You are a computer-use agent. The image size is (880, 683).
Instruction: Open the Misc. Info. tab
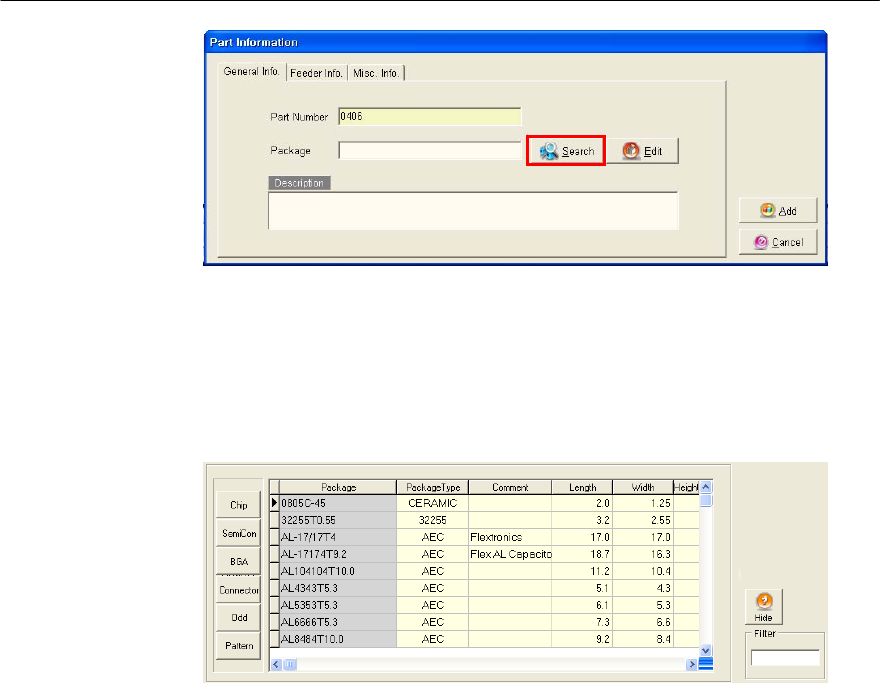pos(376,73)
